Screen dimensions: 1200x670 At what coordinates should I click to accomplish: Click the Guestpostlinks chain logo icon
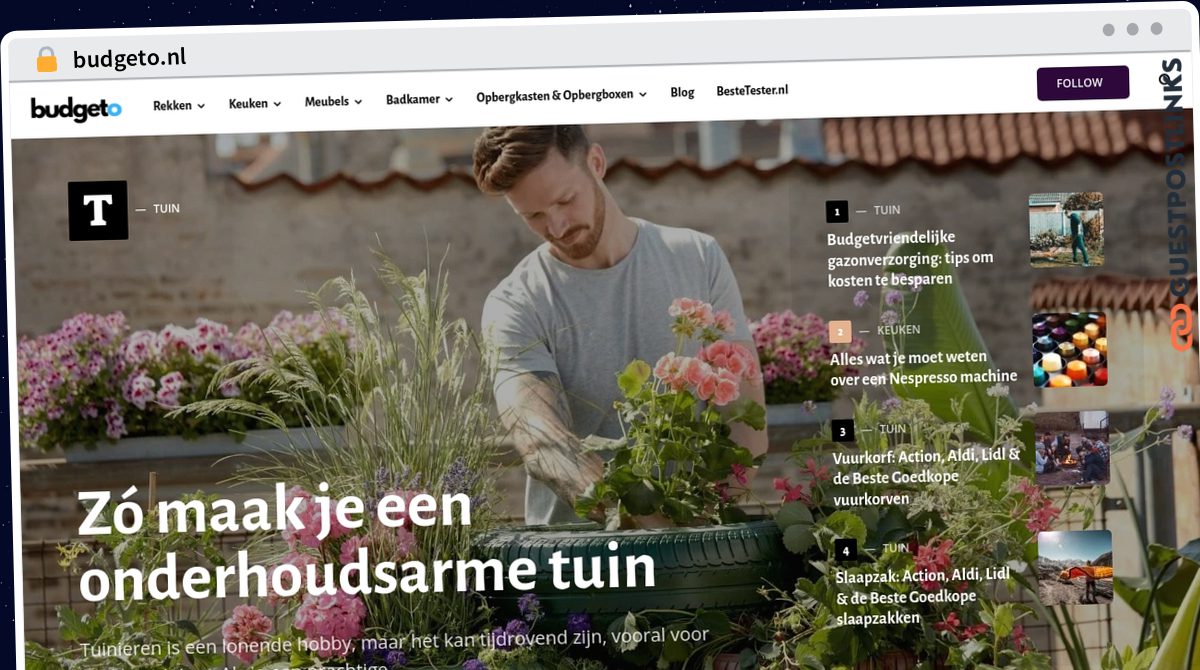coord(1183,327)
